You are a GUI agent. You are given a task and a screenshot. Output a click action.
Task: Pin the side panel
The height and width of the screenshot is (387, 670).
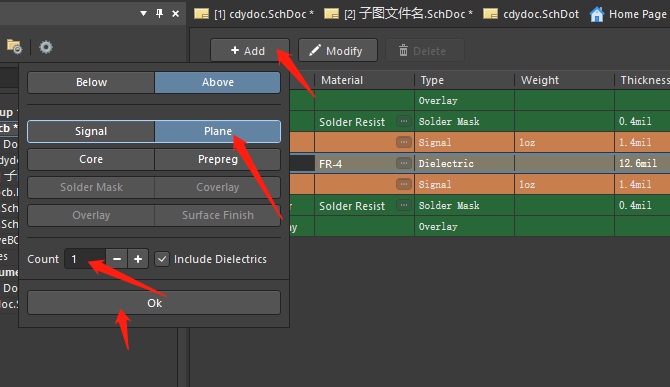(159, 14)
